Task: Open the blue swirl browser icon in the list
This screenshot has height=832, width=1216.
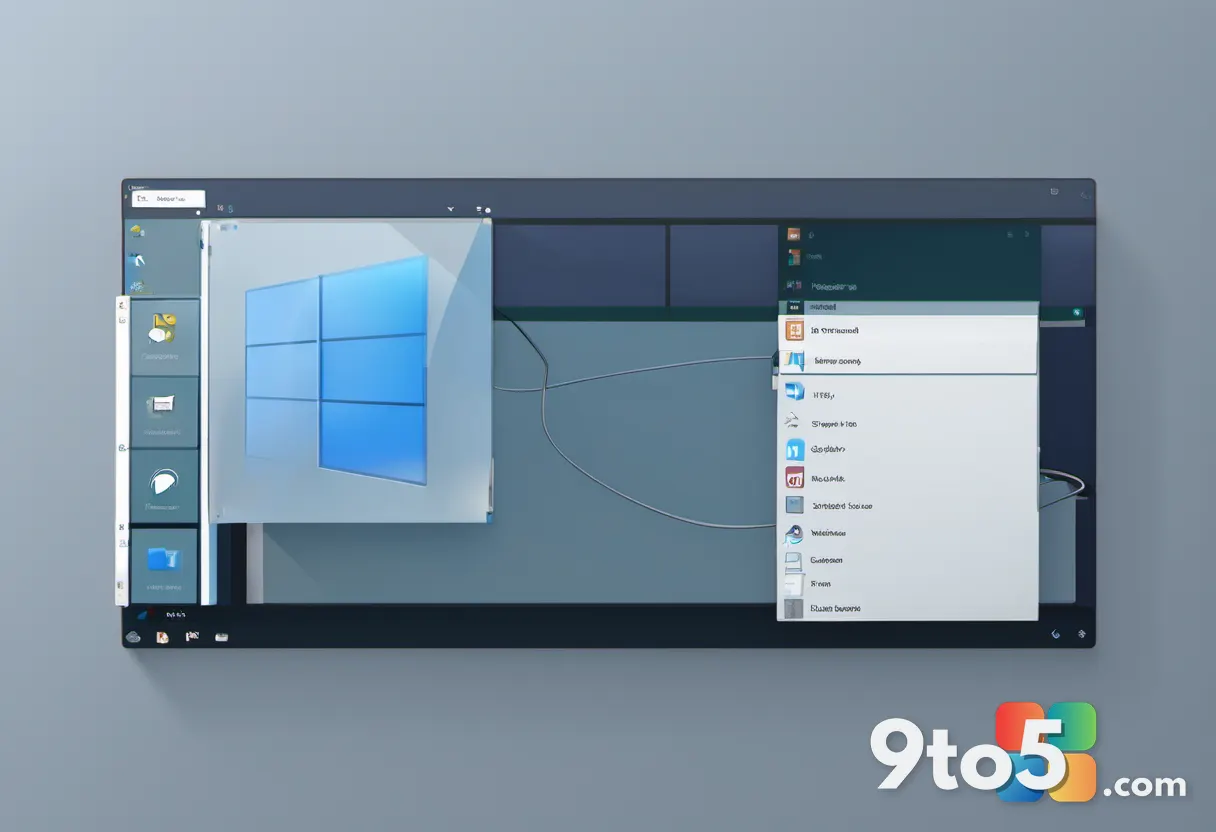Action: [x=794, y=533]
